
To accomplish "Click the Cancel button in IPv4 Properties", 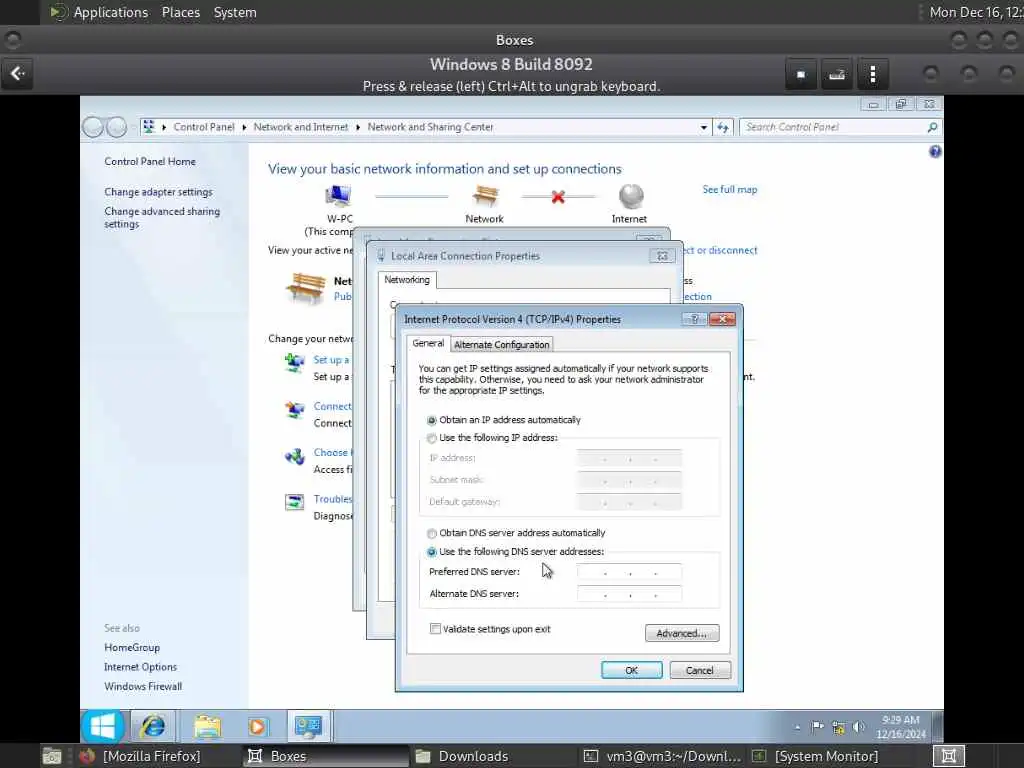I will [699, 670].
